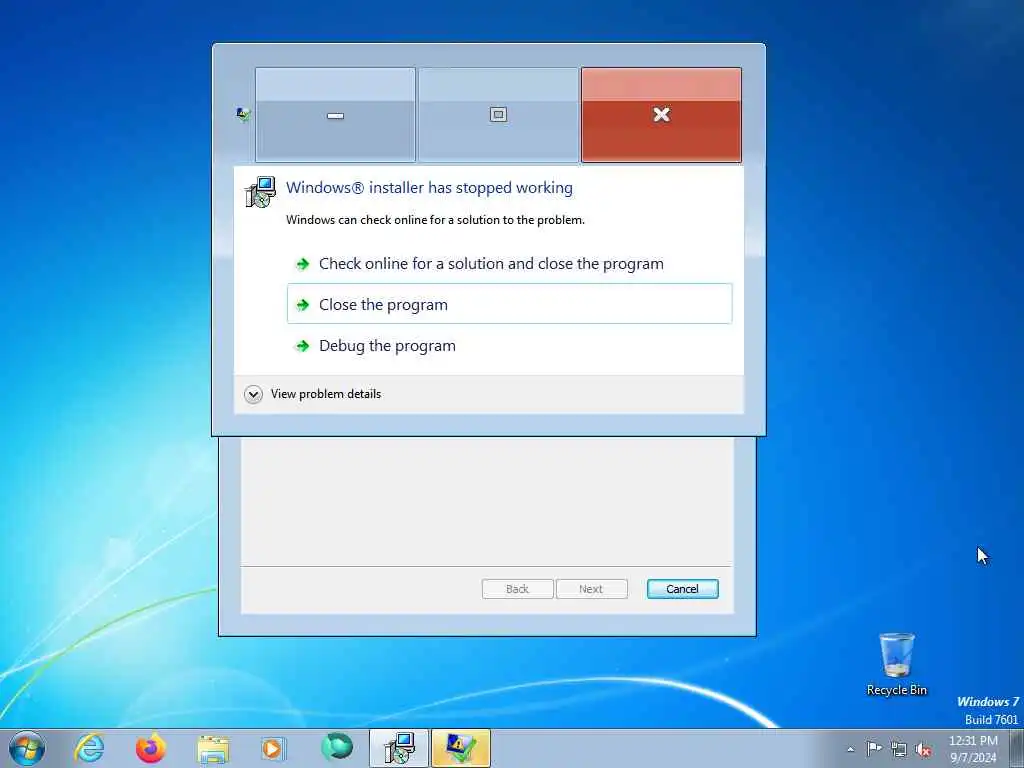The image size is (1024, 768).
Task: Show hidden tray icons arrow
Action: (850, 749)
